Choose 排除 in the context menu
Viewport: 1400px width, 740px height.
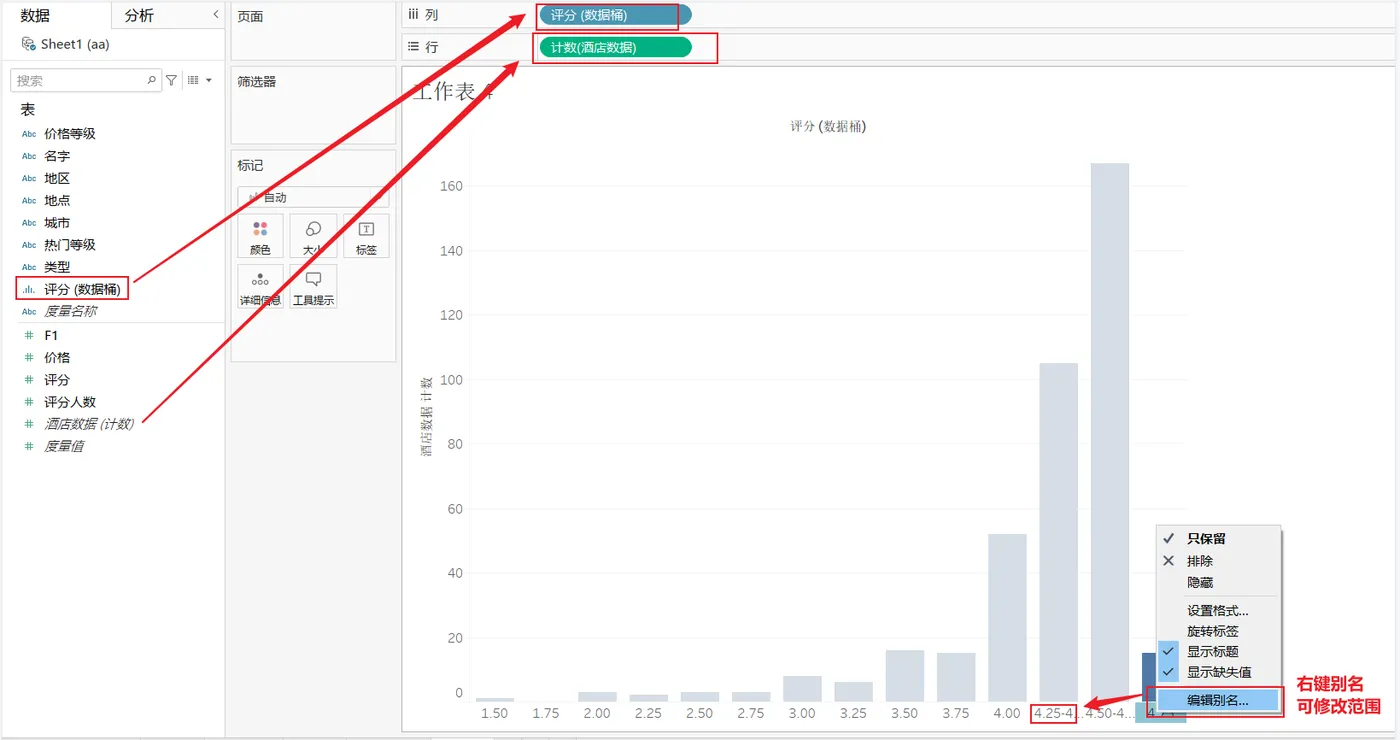click(x=1218, y=561)
